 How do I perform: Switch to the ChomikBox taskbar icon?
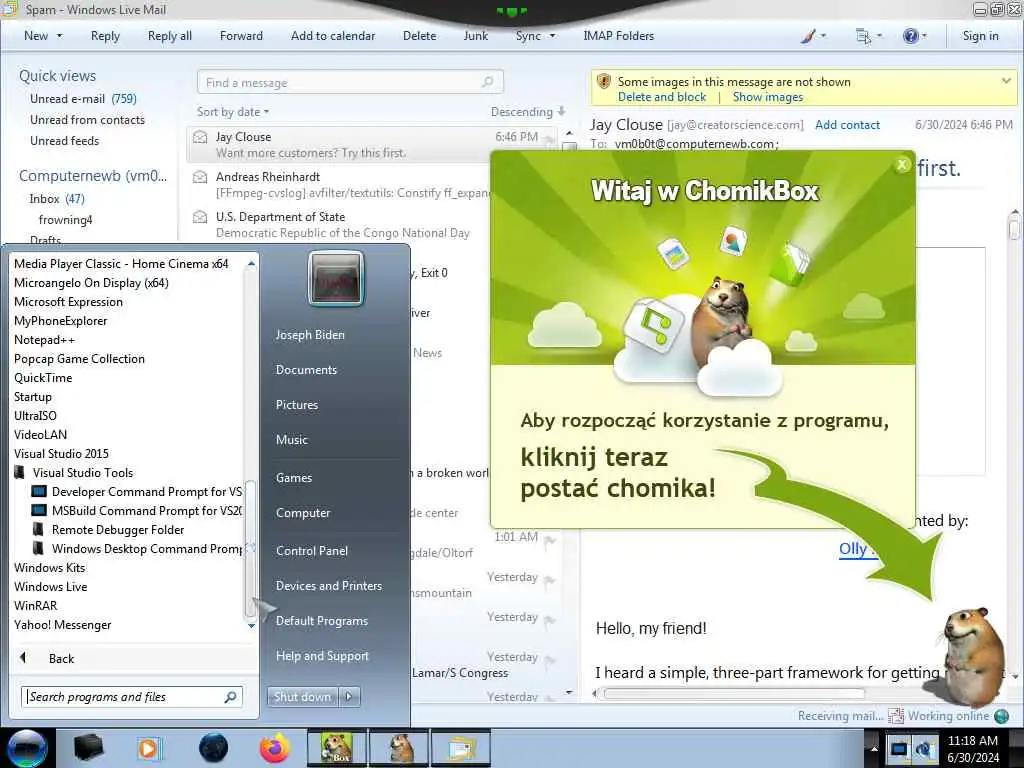[337, 748]
